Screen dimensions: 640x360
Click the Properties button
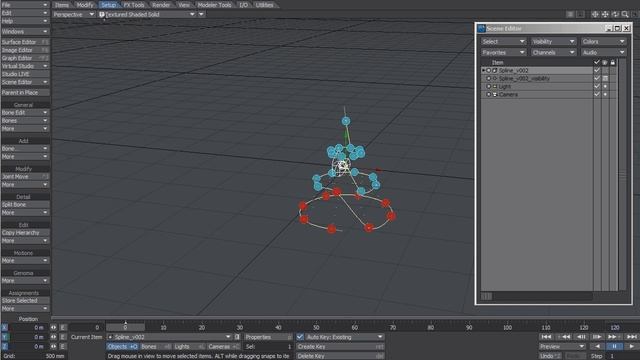point(268,337)
